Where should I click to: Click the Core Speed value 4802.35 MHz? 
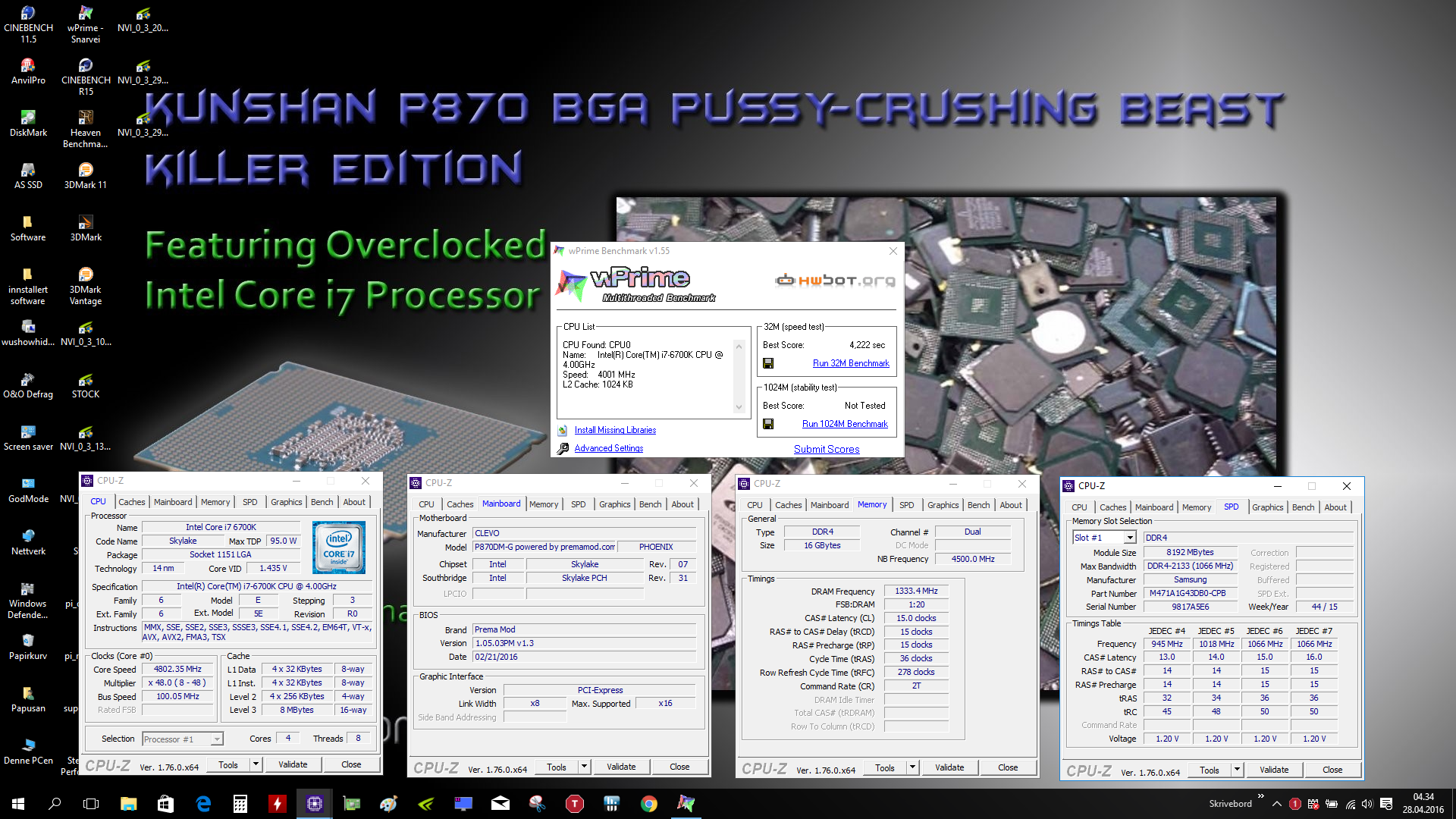coord(178,669)
